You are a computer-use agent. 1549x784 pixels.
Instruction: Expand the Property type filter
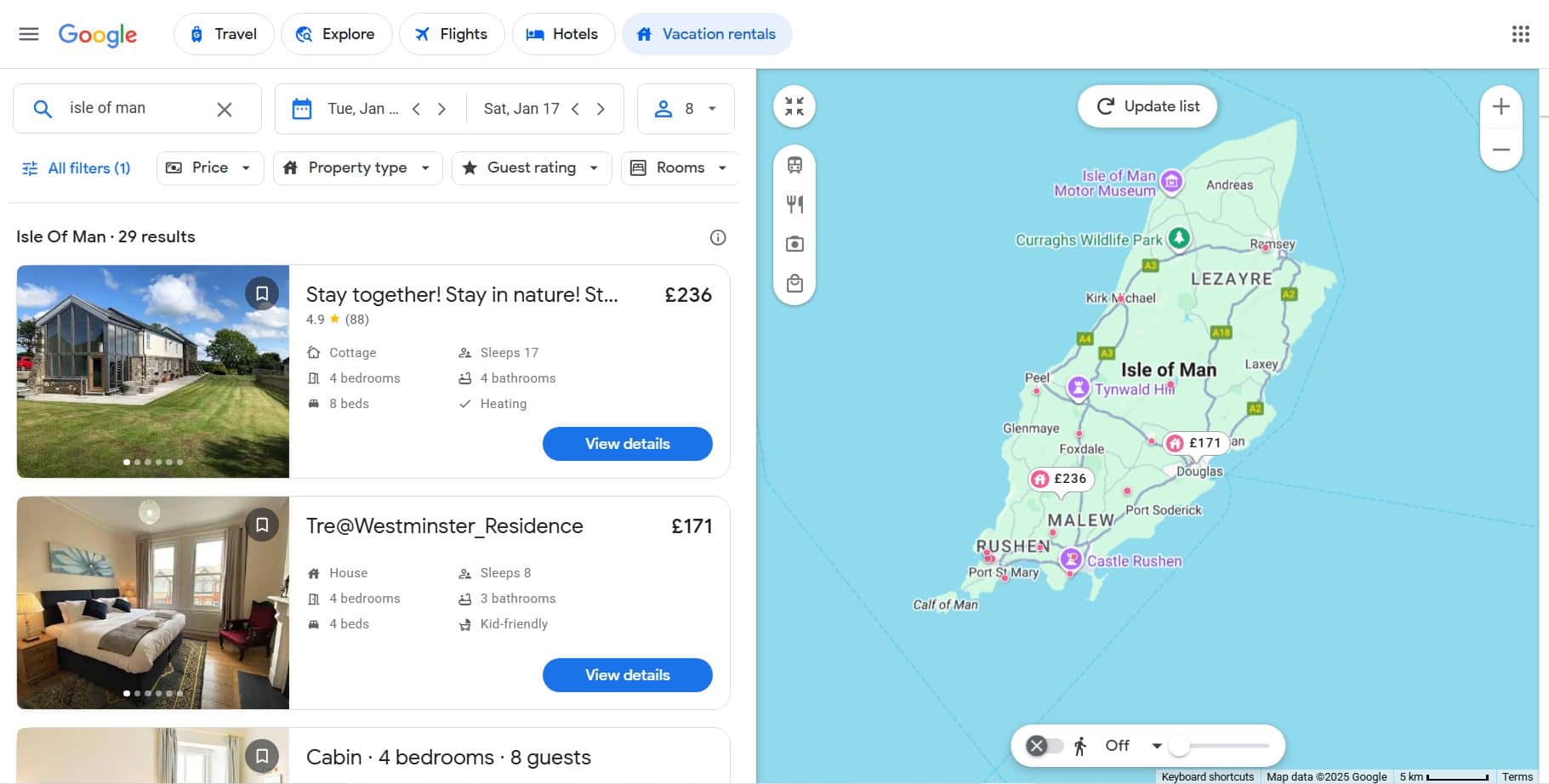(x=357, y=168)
